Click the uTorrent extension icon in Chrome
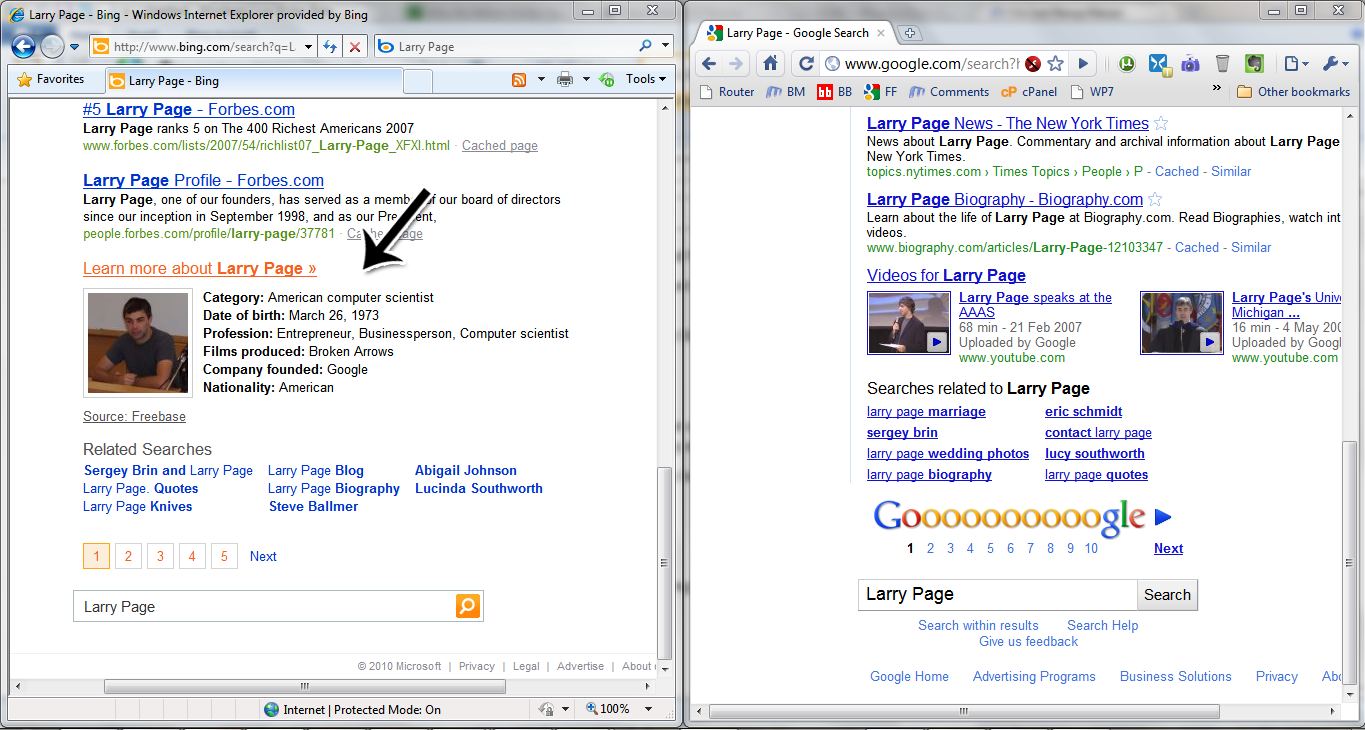1365x730 pixels. pos(1127,64)
